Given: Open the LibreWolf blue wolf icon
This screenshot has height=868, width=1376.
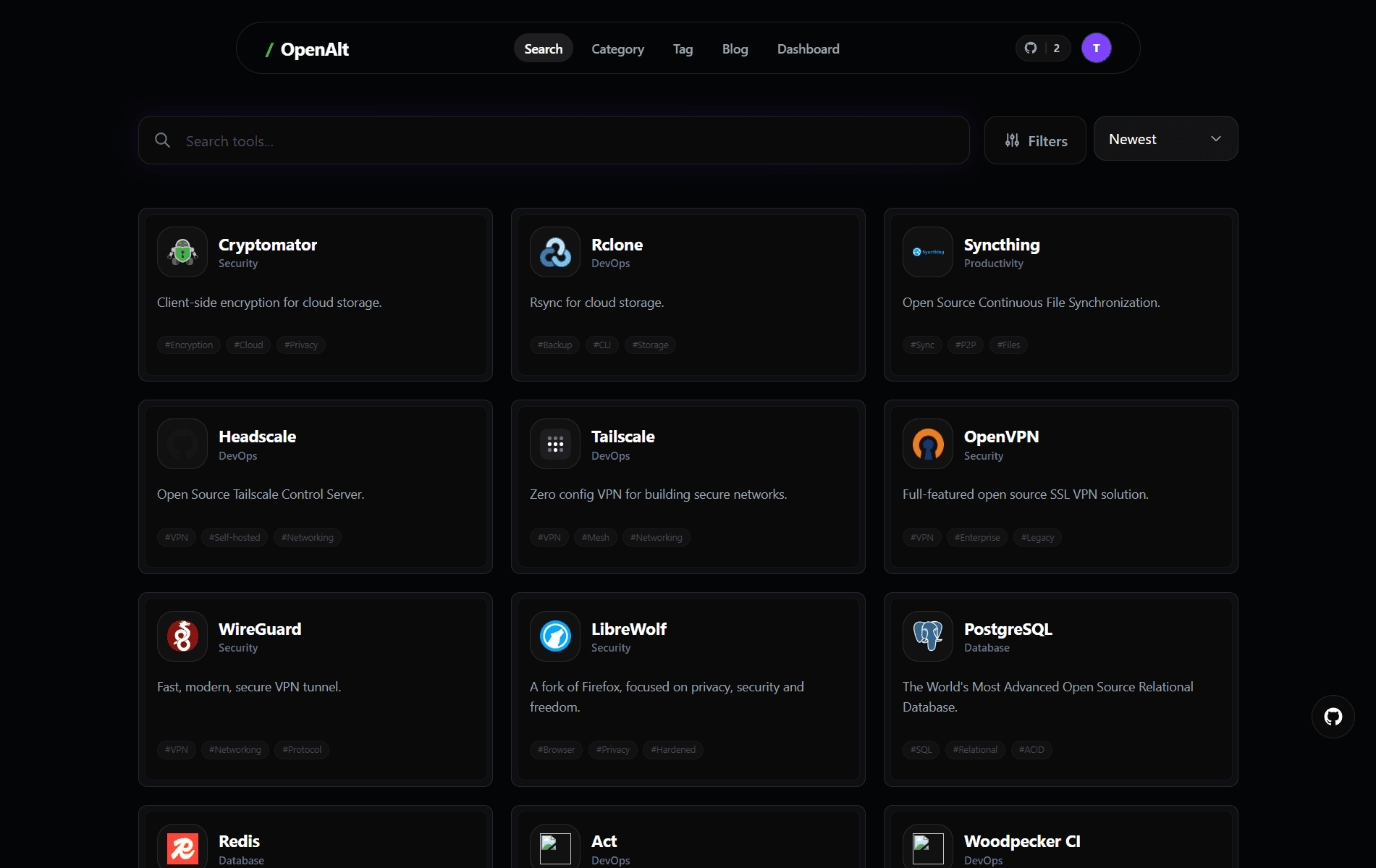Looking at the screenshot, I should click(x=555, y=636).
